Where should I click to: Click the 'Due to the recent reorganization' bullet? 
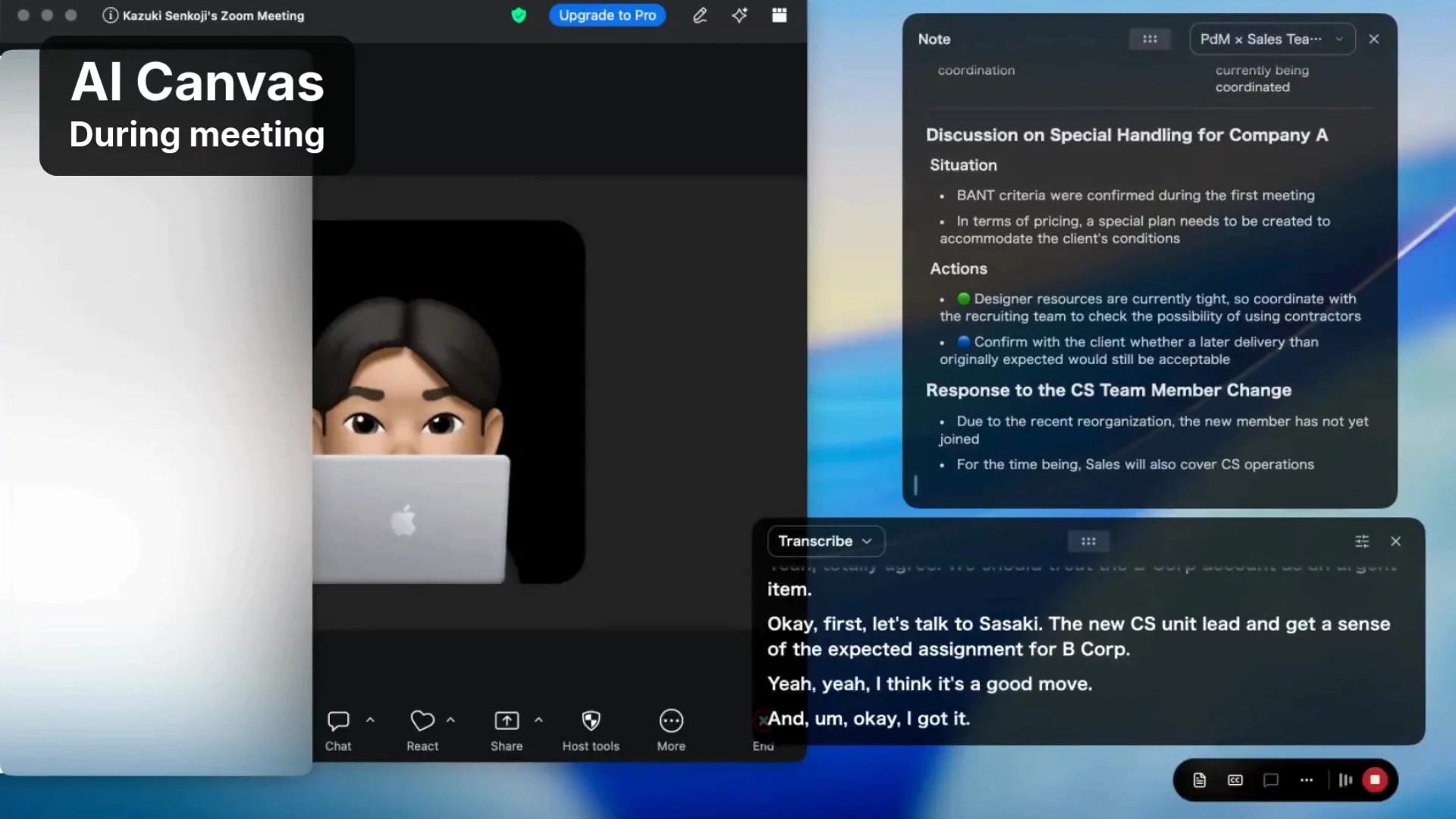[1153, 430]
